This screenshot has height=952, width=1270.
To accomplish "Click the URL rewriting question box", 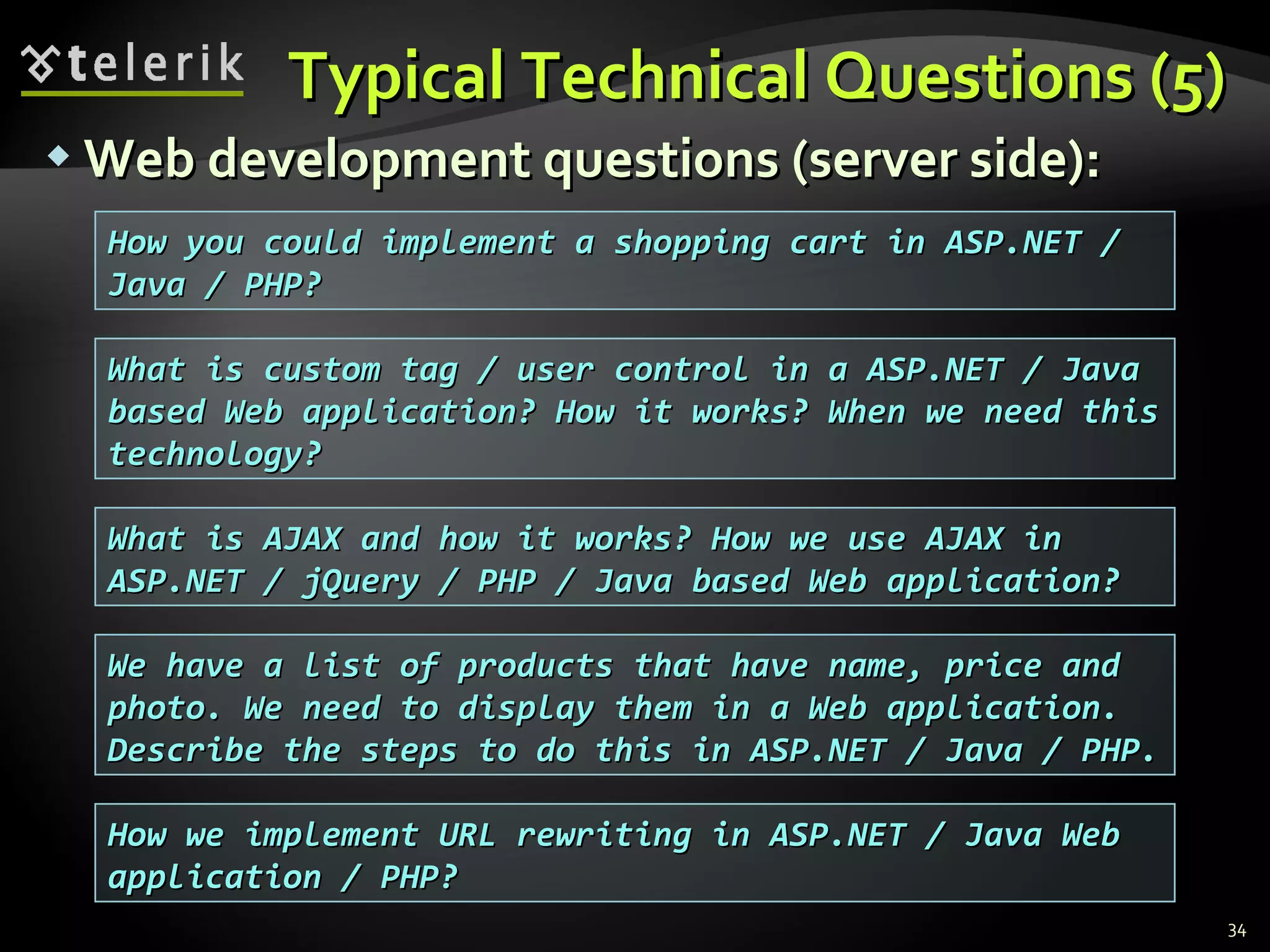I will click(634, 853).
